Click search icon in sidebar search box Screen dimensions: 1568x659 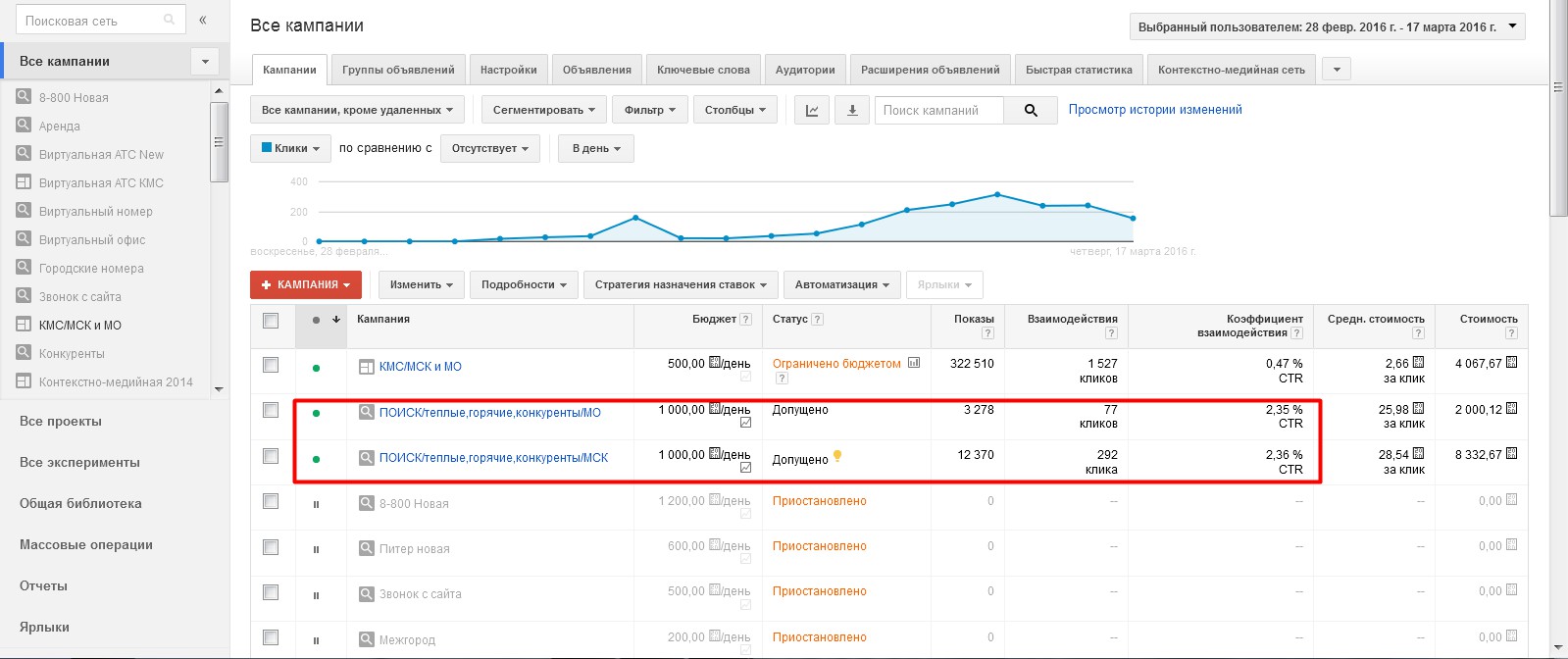tap(170, 20)
